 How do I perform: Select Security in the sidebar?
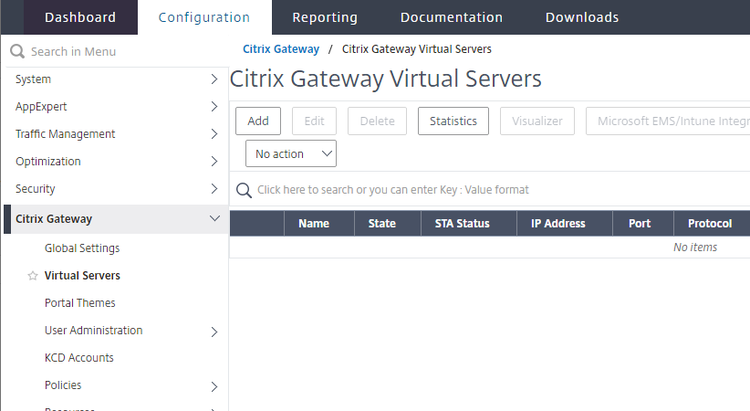pos(35,189)
